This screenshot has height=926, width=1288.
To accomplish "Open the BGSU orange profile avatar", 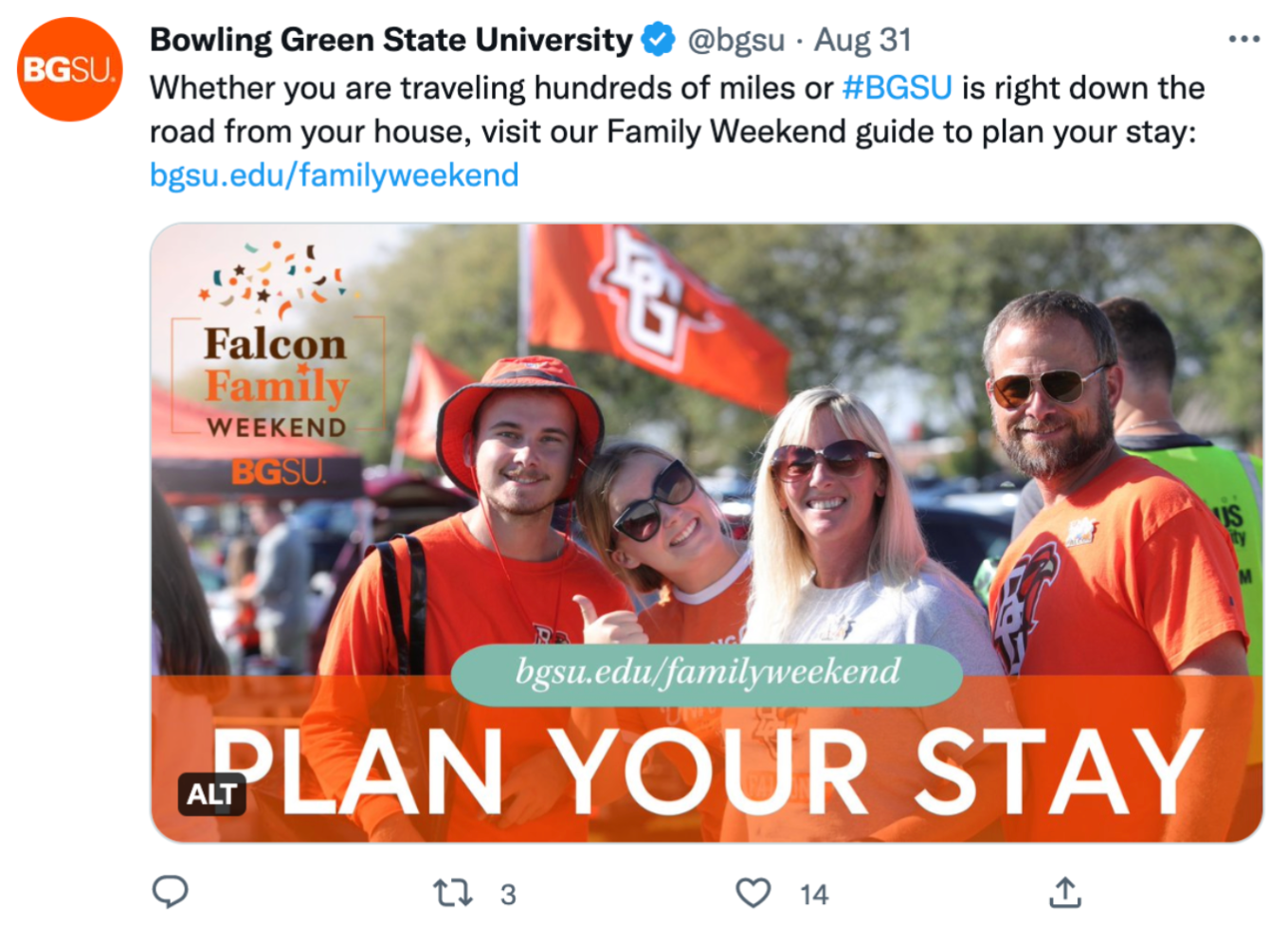I will coord(69,69).
